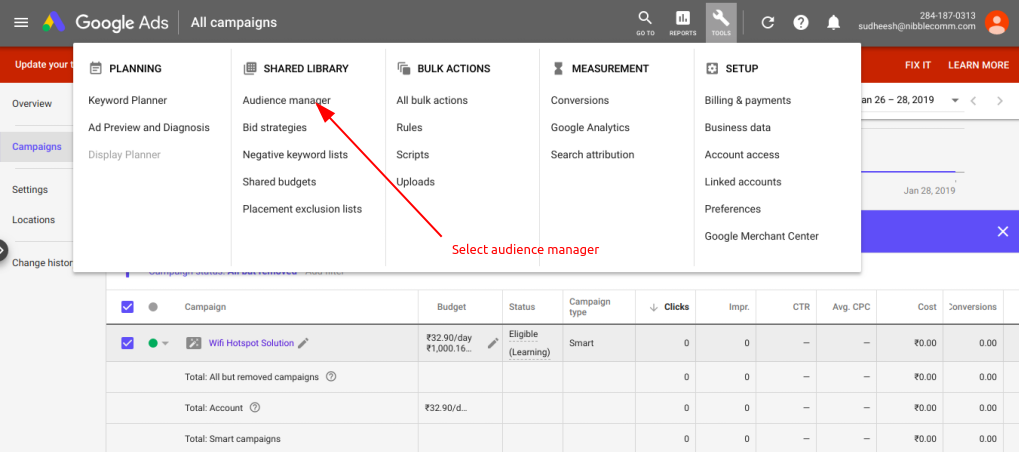Select Campaigns in sidebar
This screenshot has height=452, width=1019.
(37, 147)
